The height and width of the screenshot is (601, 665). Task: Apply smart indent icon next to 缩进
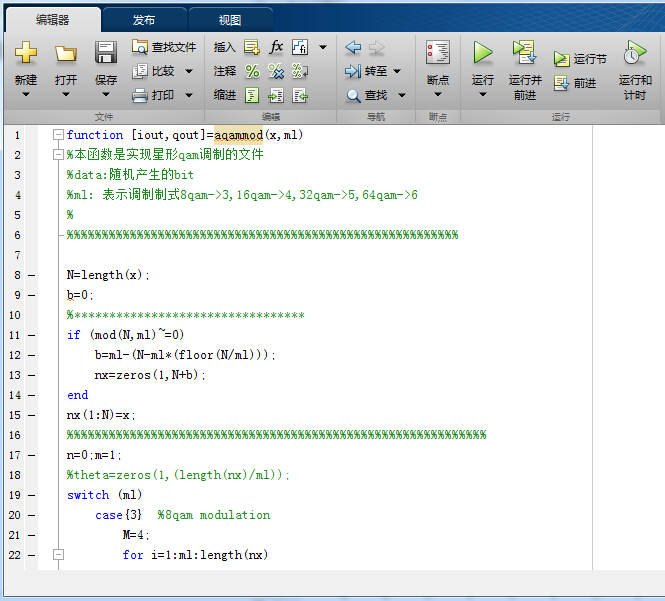pos(251,95)
